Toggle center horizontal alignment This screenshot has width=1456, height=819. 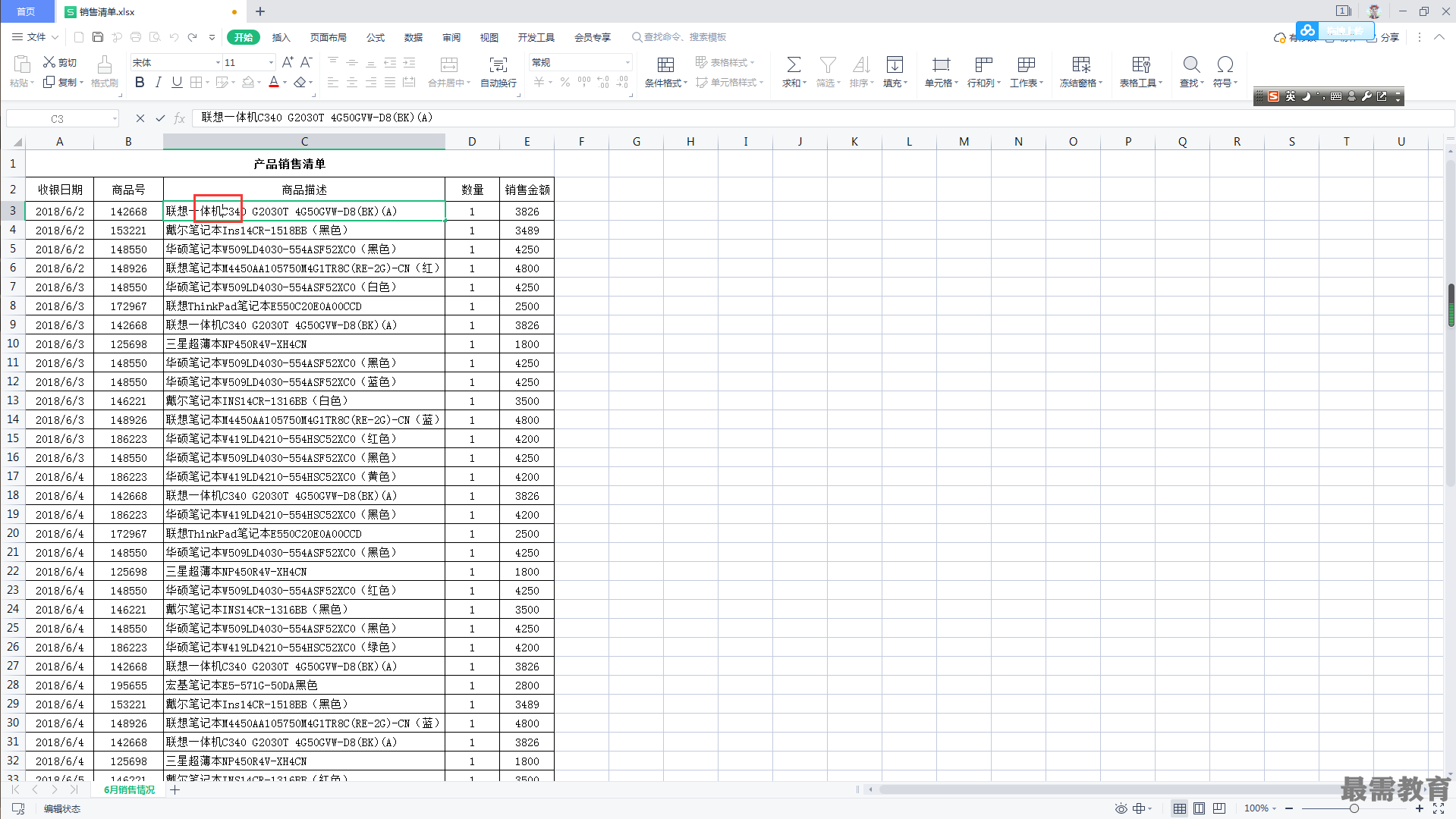point(352,82)
